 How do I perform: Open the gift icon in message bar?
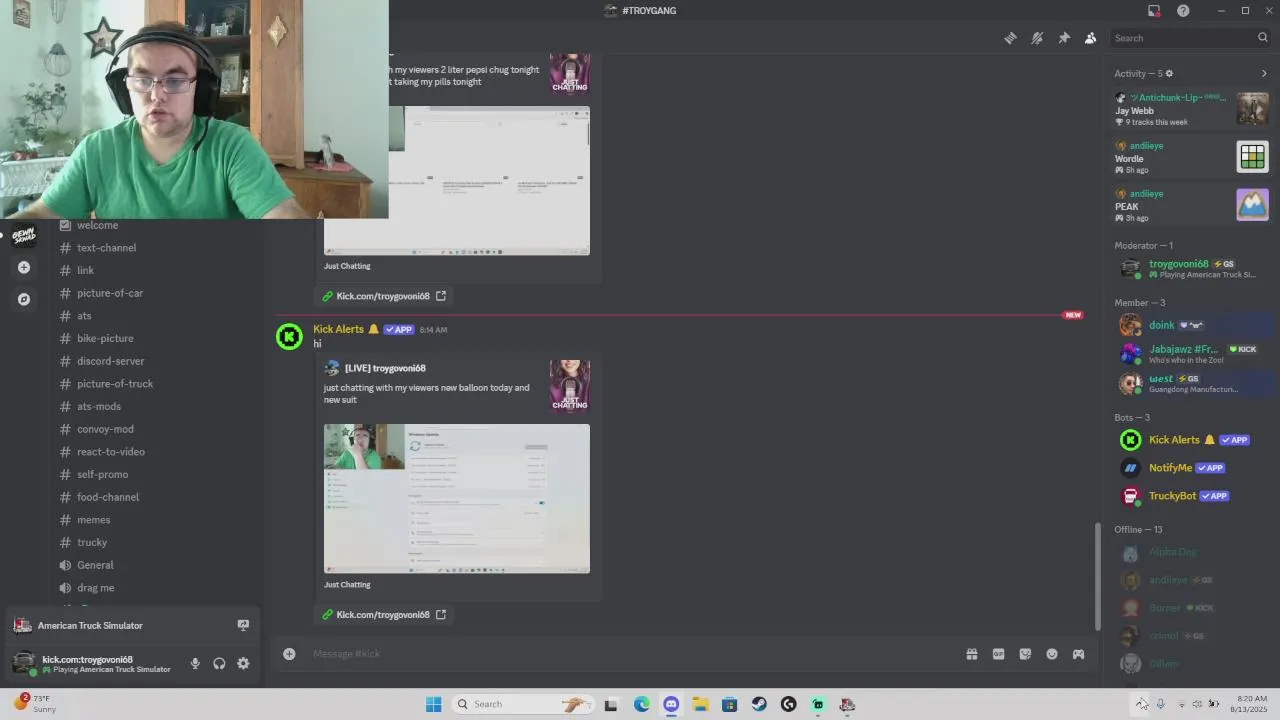click(x=971, y=654)
